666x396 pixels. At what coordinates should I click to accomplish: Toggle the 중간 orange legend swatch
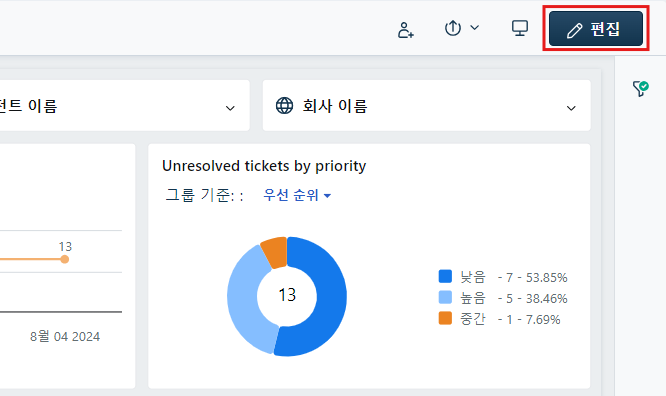445,318
